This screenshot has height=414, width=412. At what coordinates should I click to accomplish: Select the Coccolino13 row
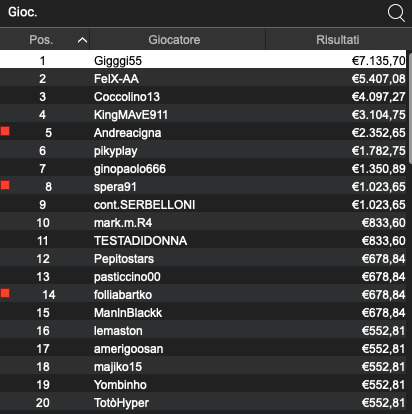tap(203, 97)
